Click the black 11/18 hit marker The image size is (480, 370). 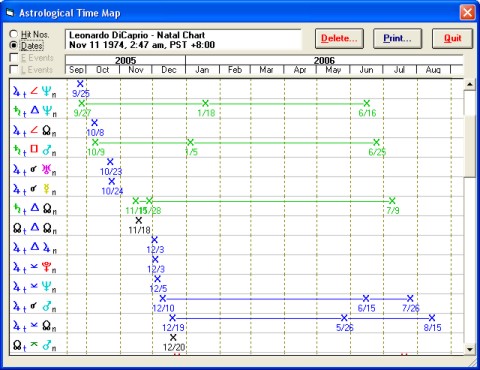click(139, 220)
